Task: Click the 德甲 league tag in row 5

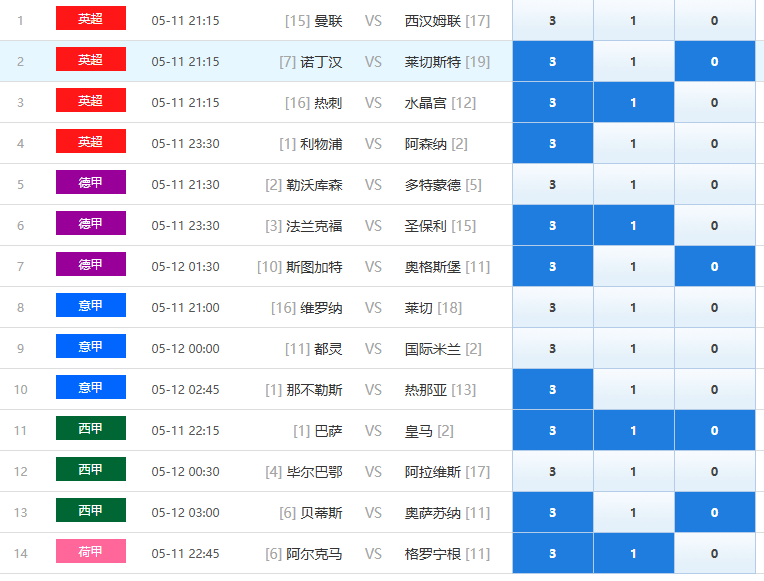Action: [91, 182]
